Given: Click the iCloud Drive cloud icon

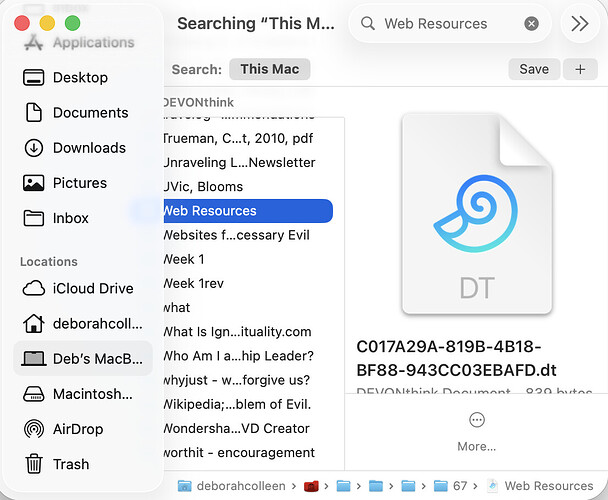Looking at the screenshot, I should [x=33, y=288].
